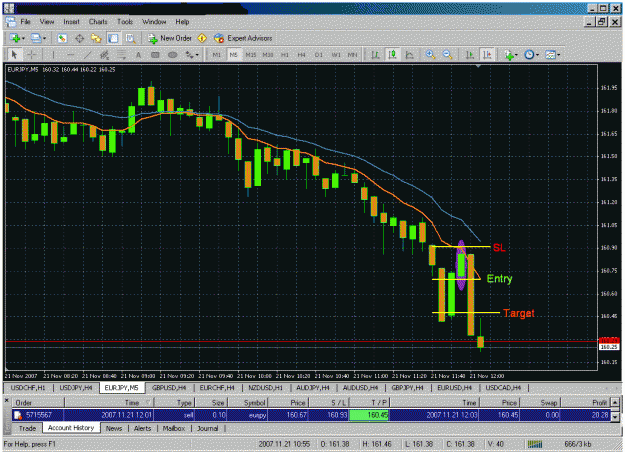Switch to M1 timeframe
The image size is (625, 452).
216,55
